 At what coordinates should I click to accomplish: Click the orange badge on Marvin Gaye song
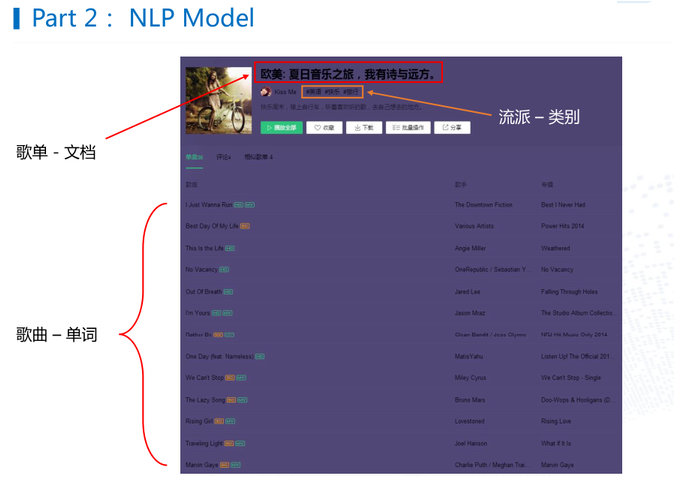click(x=224, y=465)
